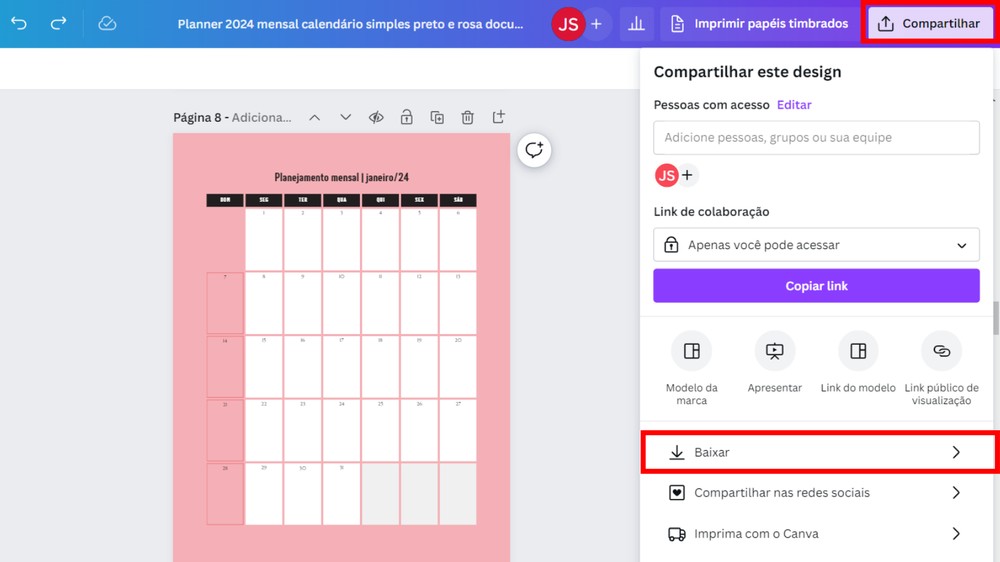Image resolution: width=1000 pixels, height=562 pixels.
Task: Choose Link público de visualização option
Action: tap(941, 369)
